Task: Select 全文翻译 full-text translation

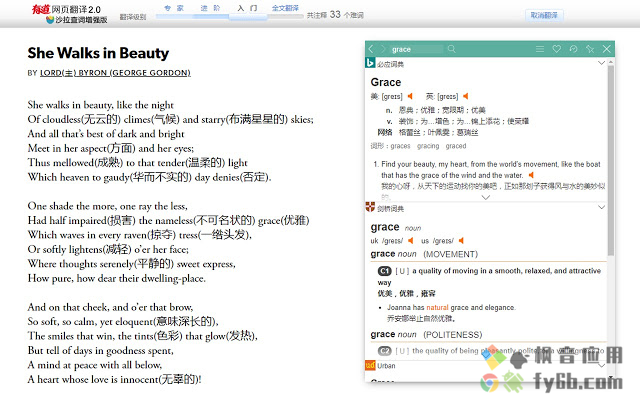Action: [x=285, y=8]
